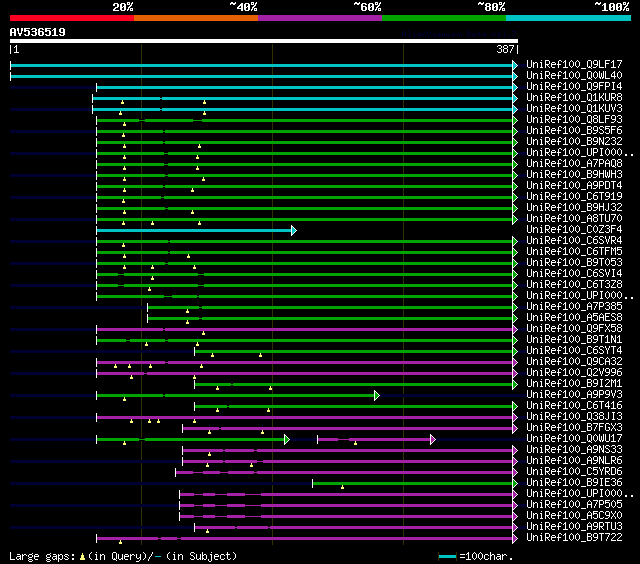Click the cyan 100char scale bar
Image resolution: width=640 pixels, height=564 pixels.
tap(447, 557)
